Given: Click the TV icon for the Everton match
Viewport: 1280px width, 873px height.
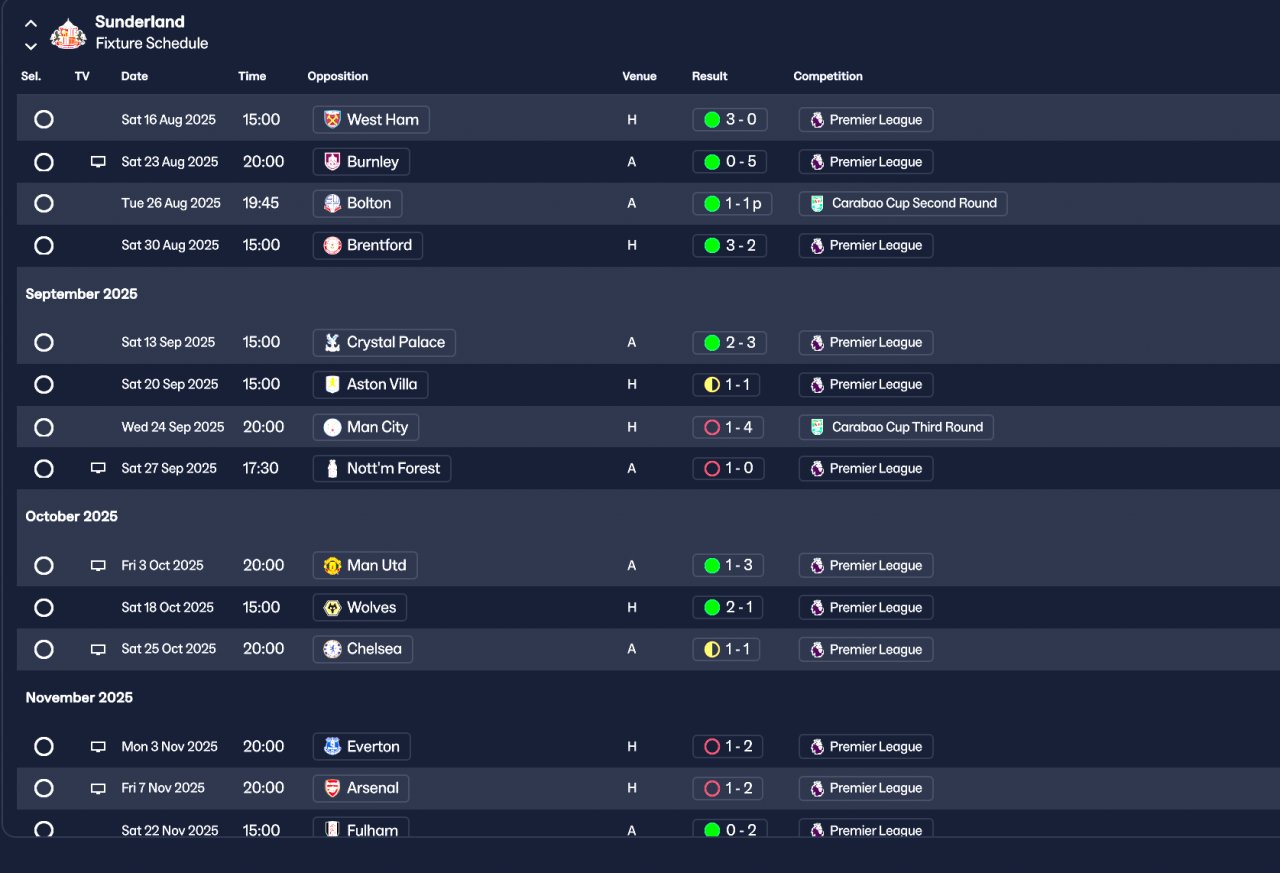Looking at the screenshot, I should (98, 746).
